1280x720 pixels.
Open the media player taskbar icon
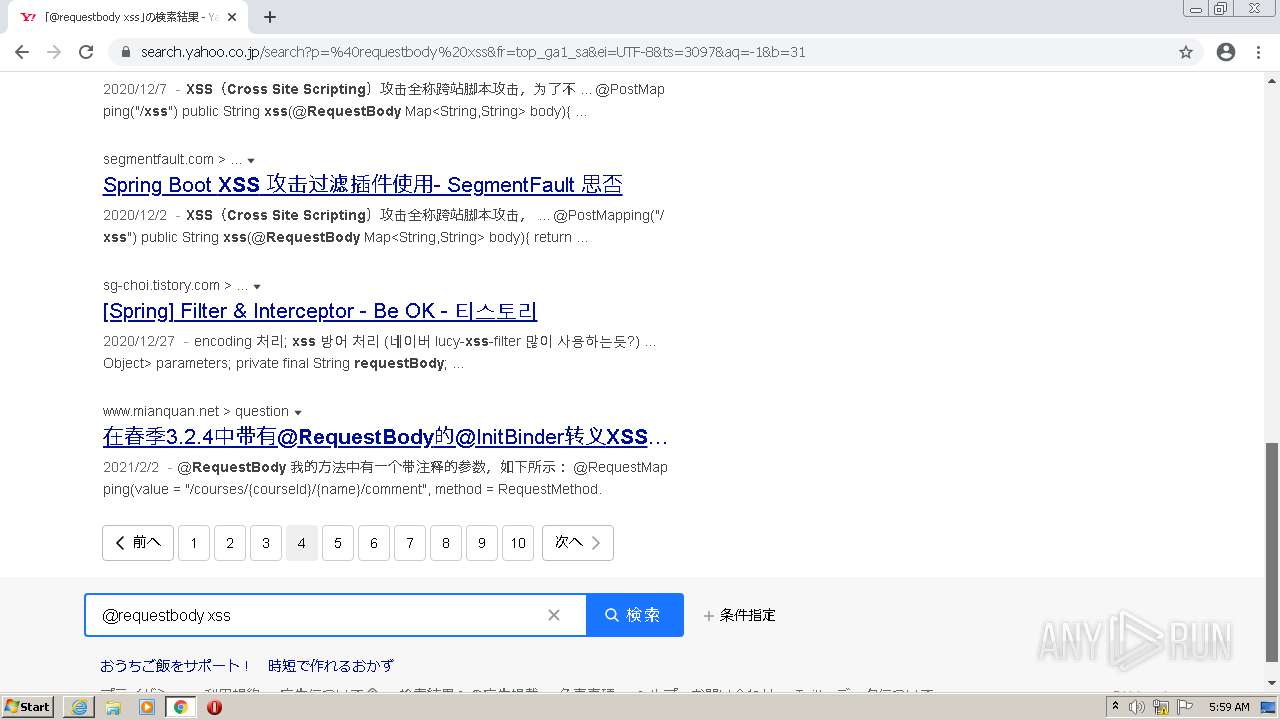coord(147,707)
